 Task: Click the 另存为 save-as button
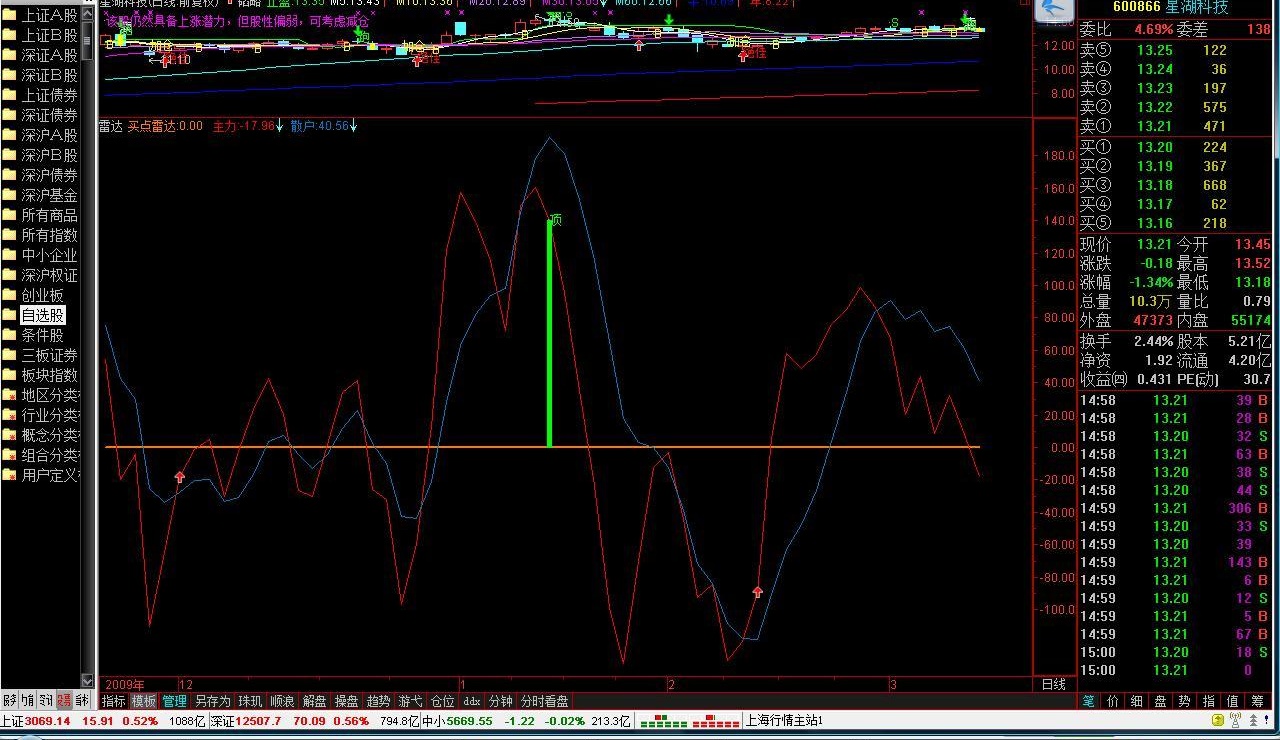coord(212,701)
